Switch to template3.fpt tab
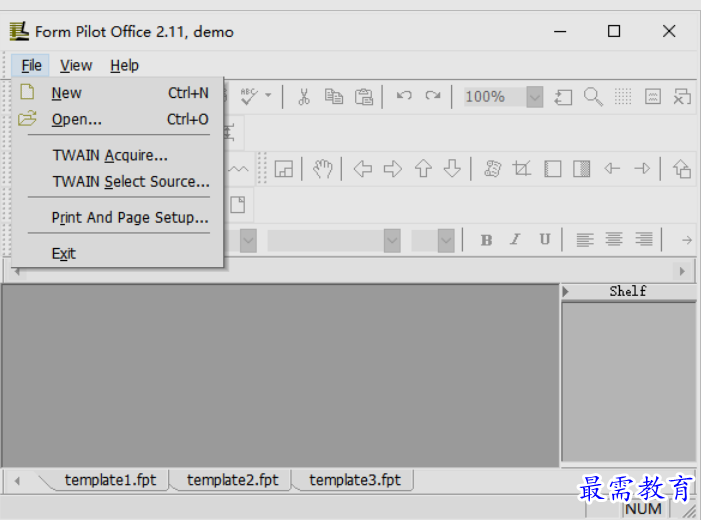The height and width of the screenshot is (520, 701). (x=355, y=480)
